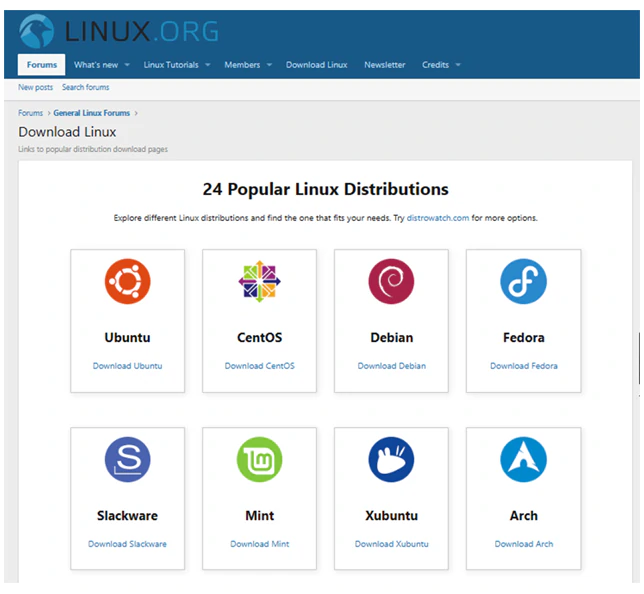The image size is (644, 594).
Task: Click the LINUX.ORG site title text
Action: point(142,31)
